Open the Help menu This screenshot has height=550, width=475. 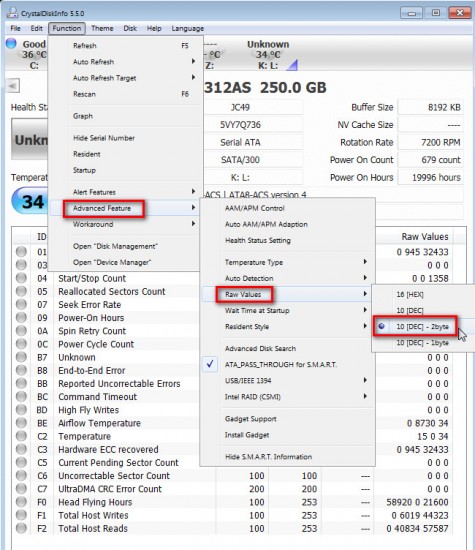154,28
